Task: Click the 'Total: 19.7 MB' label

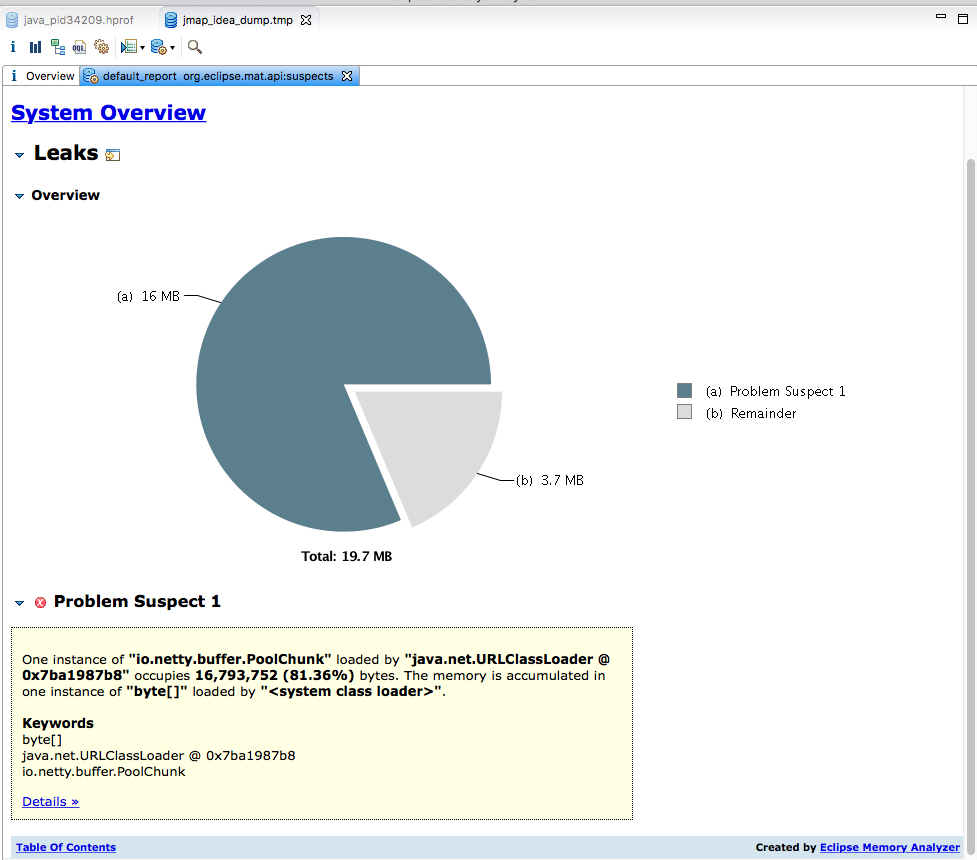Action: pyautogui.click(x=346, y=557)
